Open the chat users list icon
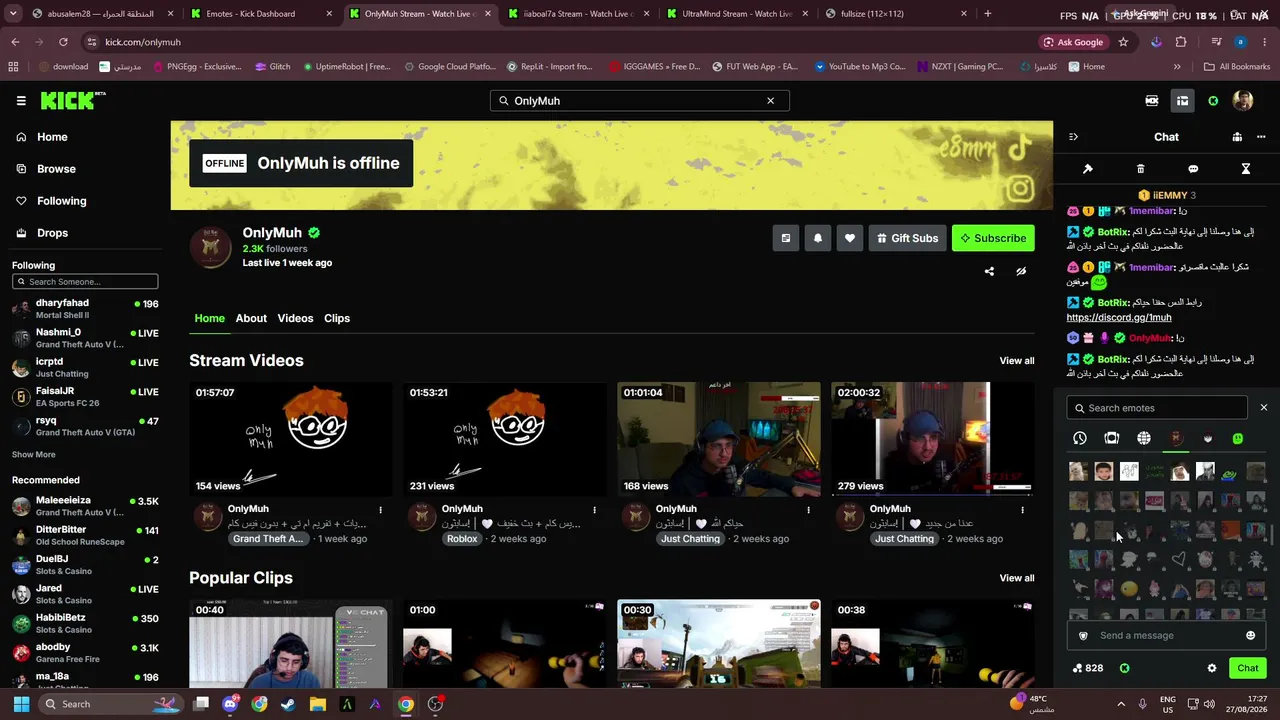Image resolution: width=1280 pixels, height=720 pixels. pyautogui.click(x=1237, y=137)
